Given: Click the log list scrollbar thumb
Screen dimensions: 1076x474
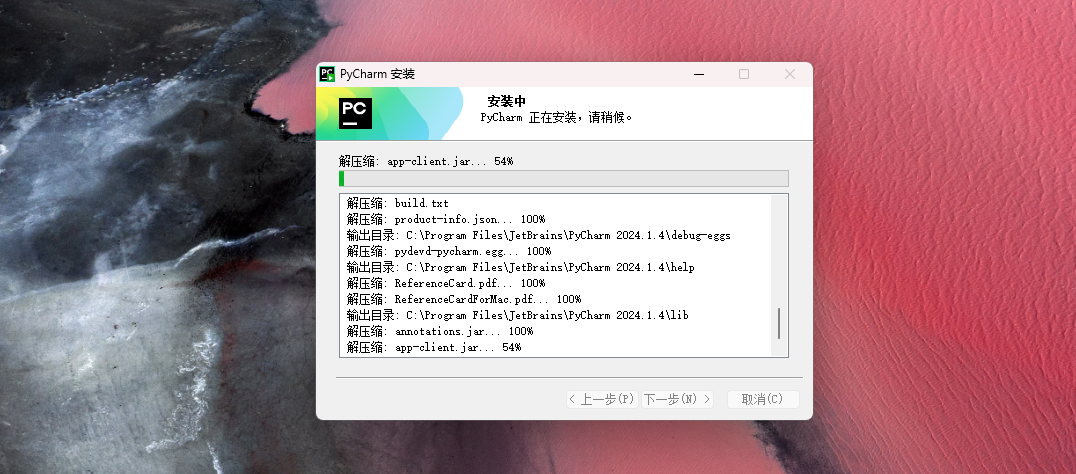Looking at the screenshot, I should (x=779, y=323).
